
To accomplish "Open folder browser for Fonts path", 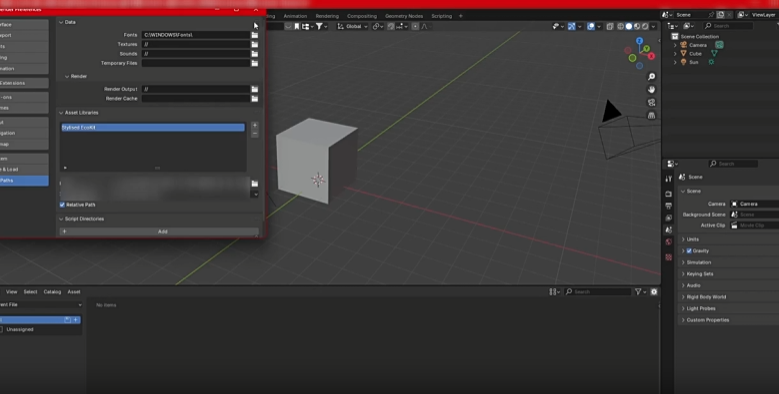I will pyautogui.click(x=255, y=35).
